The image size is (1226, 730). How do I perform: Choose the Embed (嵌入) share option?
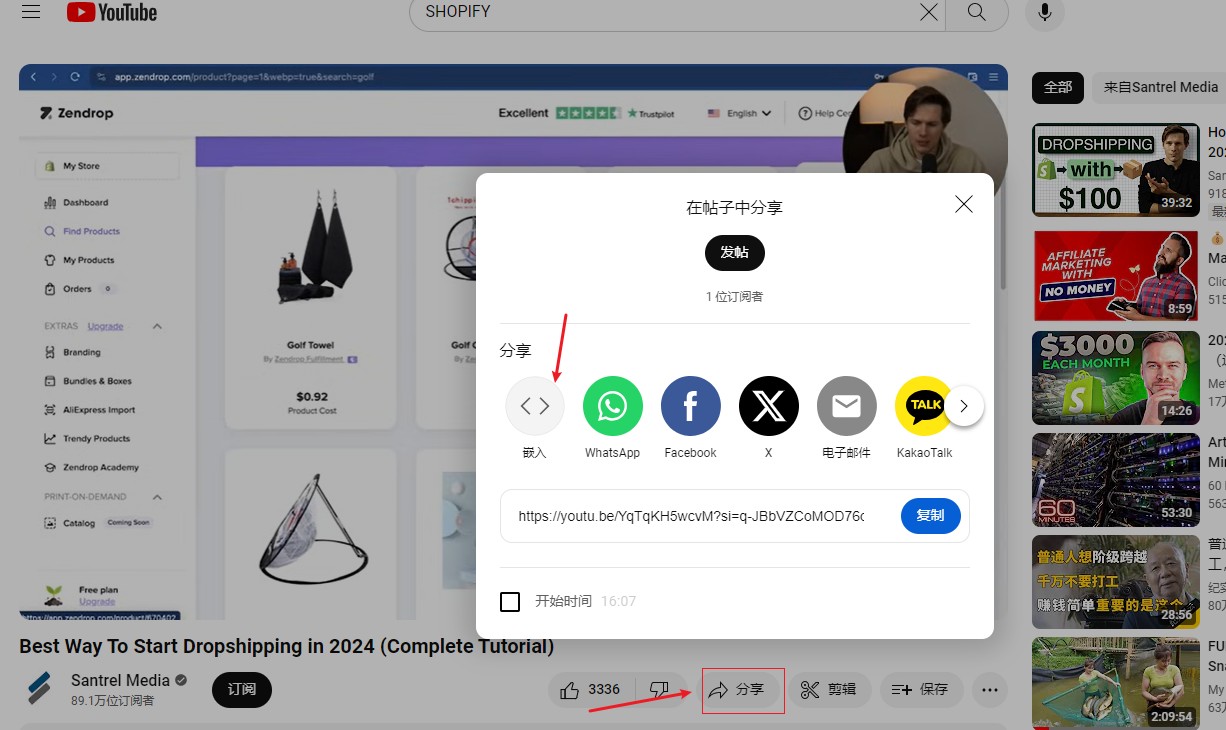[x=535, y=406]
